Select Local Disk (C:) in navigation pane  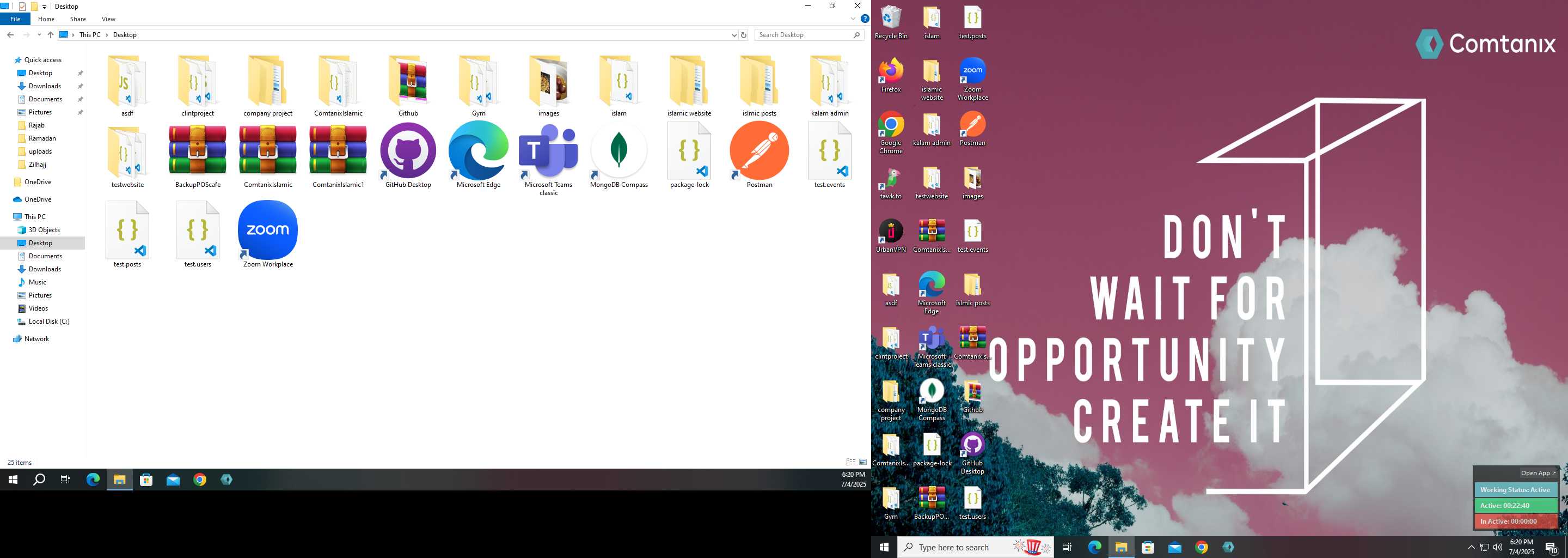point(48,322)
